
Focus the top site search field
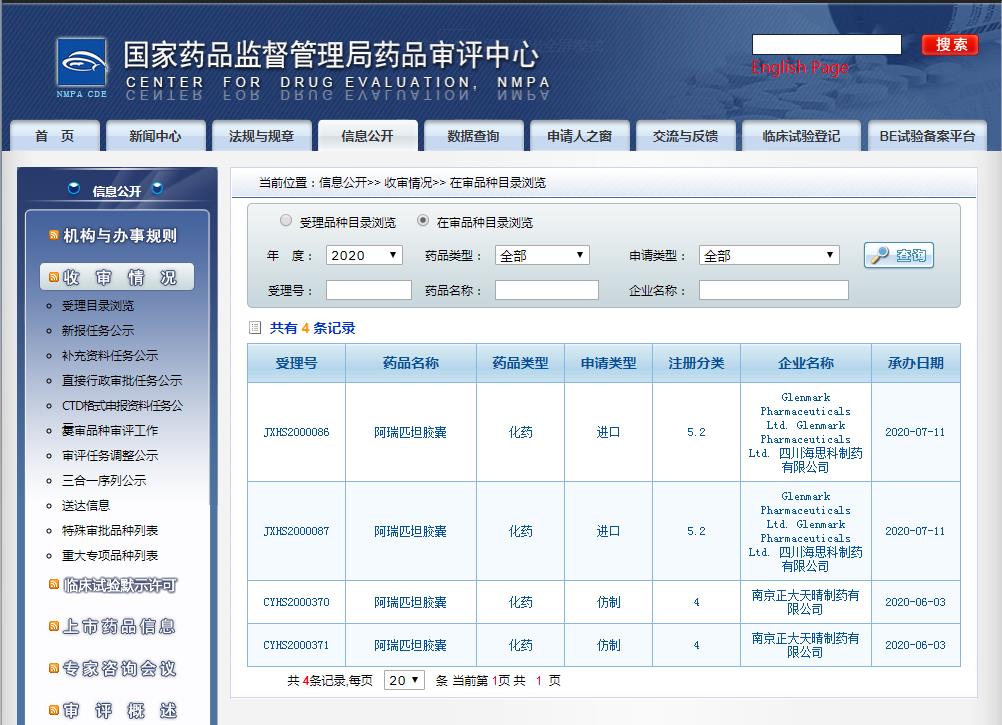[x=826, y=45]
